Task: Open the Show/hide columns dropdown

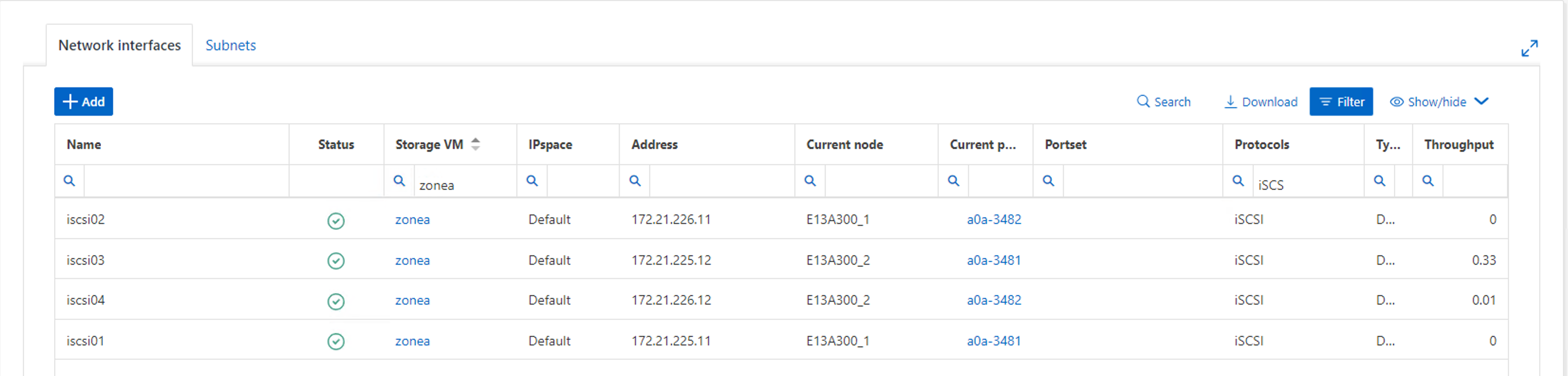Action: [x=1439, y=102]
